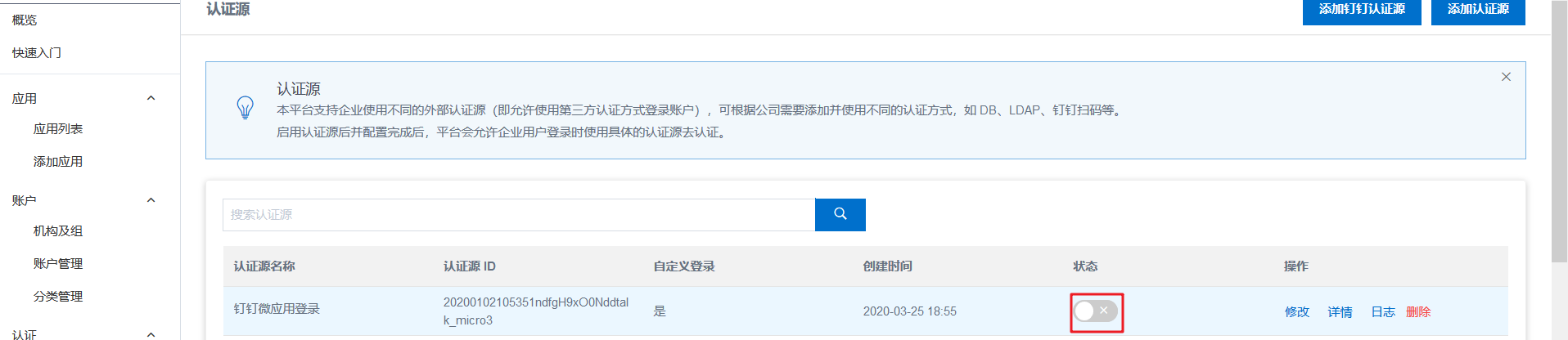Go to 应用列表 page
The image size is (1568, 340).
pyautogui.click(x=58, y=128)
